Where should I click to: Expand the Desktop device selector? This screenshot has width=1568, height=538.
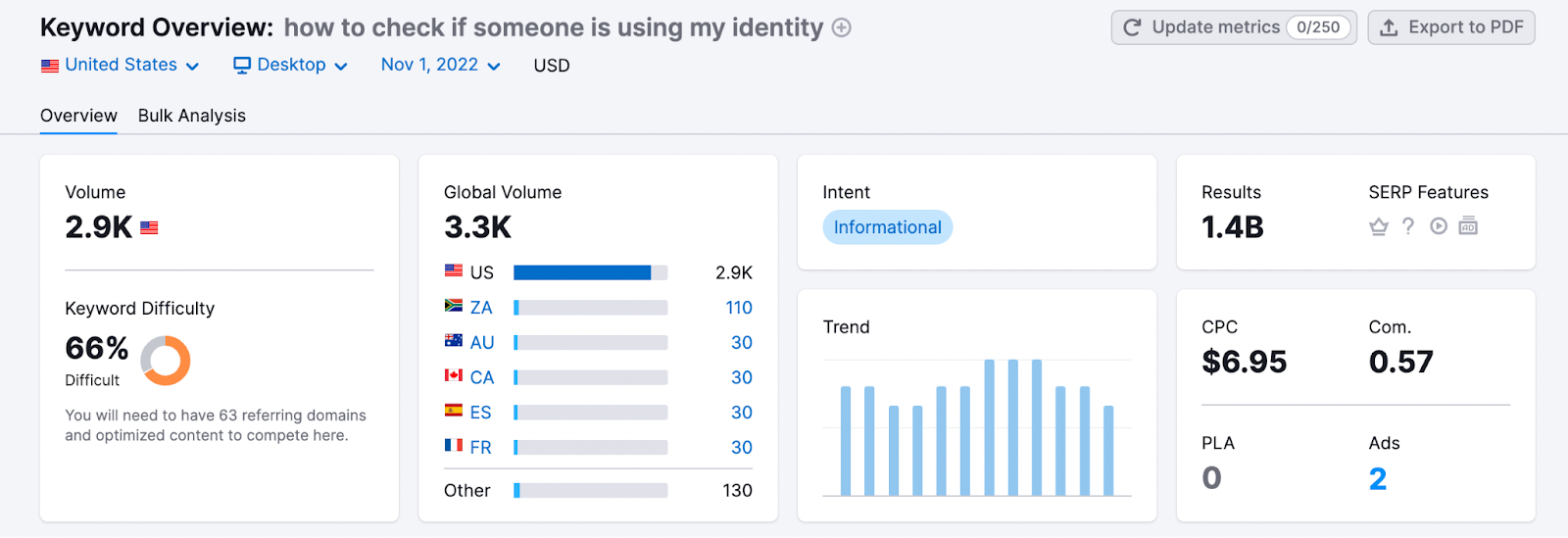[290, 66]
